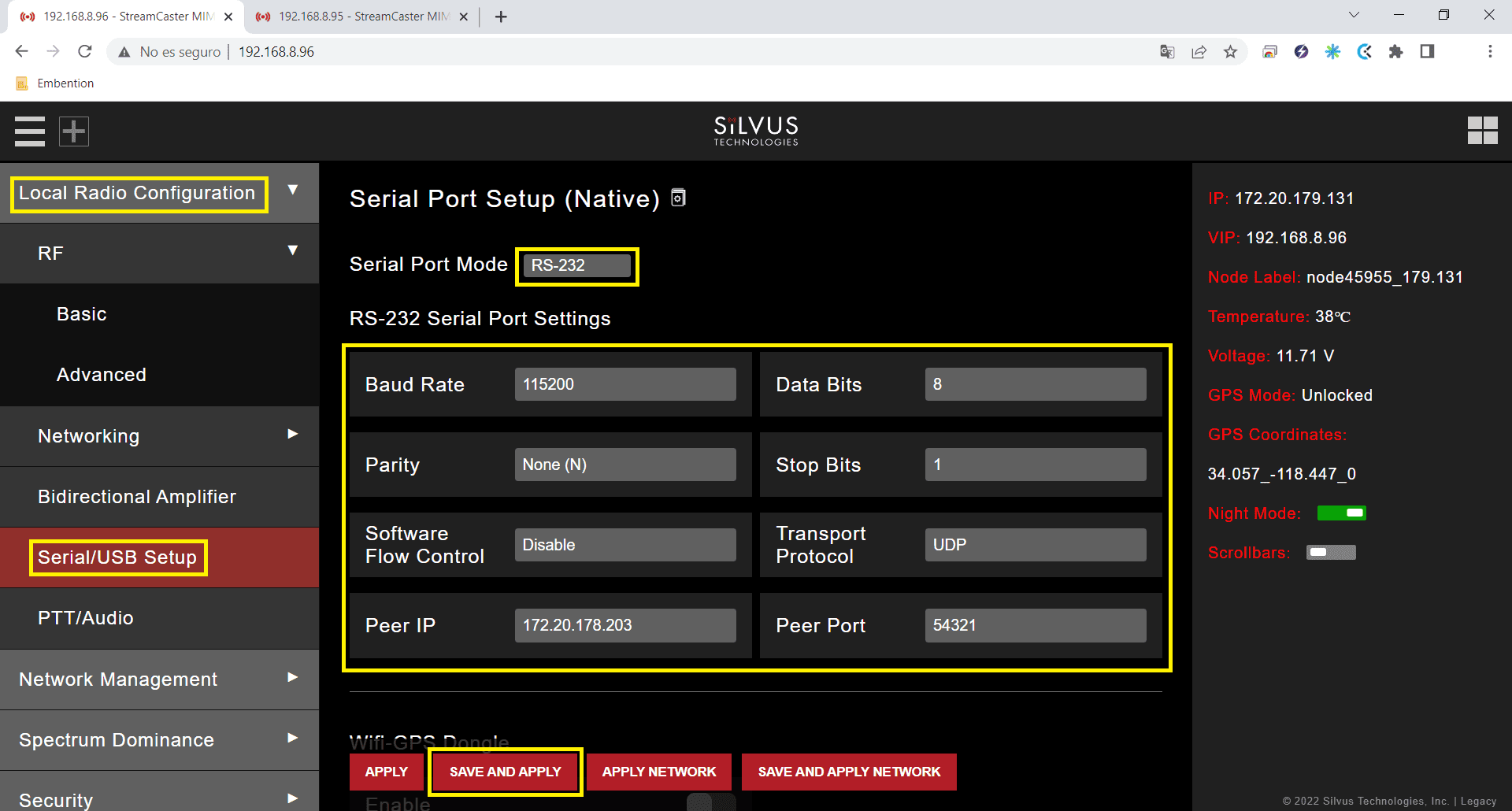Toggle the Scrollbars switch
This screenshot has height=811, width=1512.
1331,553
